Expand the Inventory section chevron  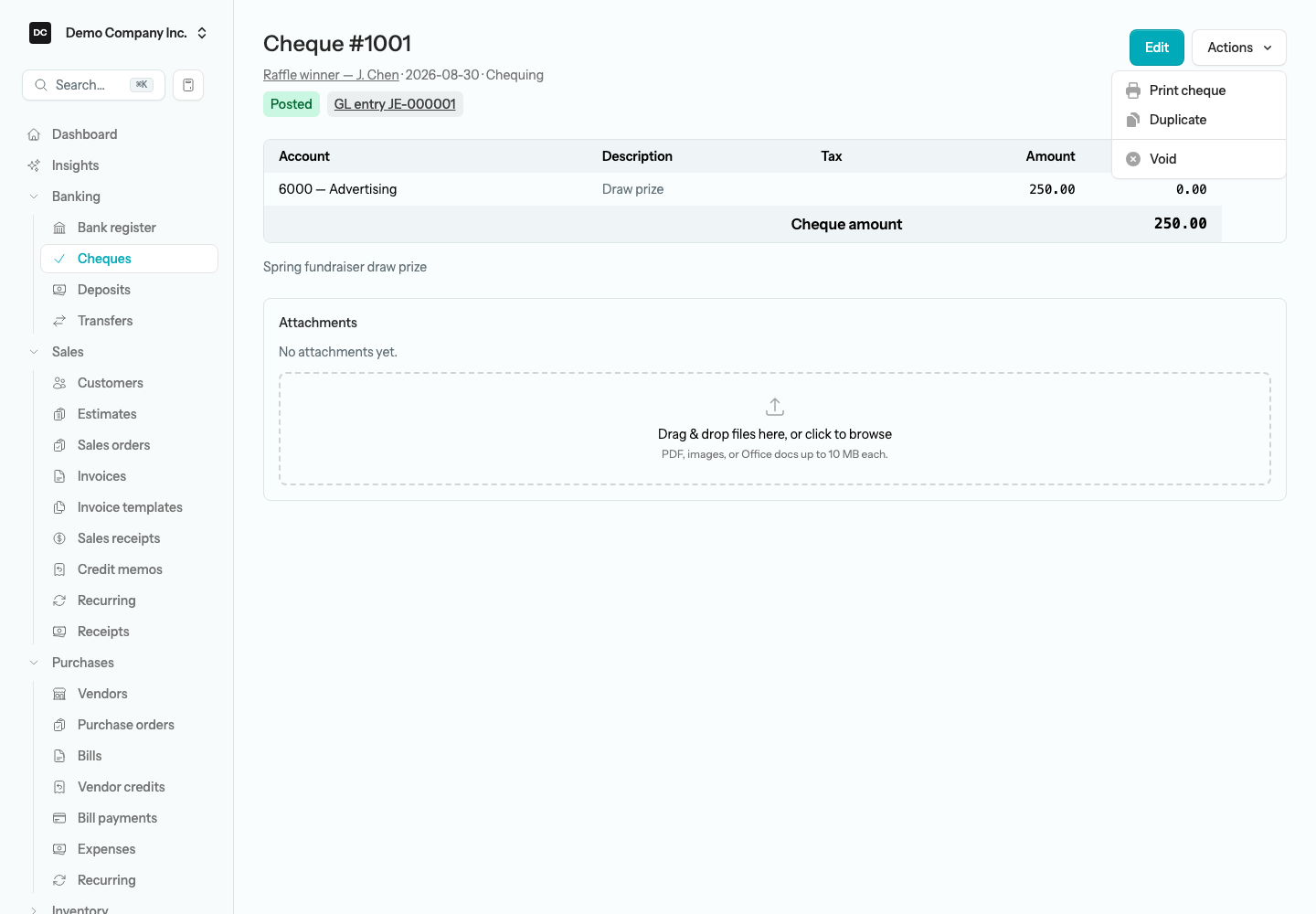click(x=34, y=910)
